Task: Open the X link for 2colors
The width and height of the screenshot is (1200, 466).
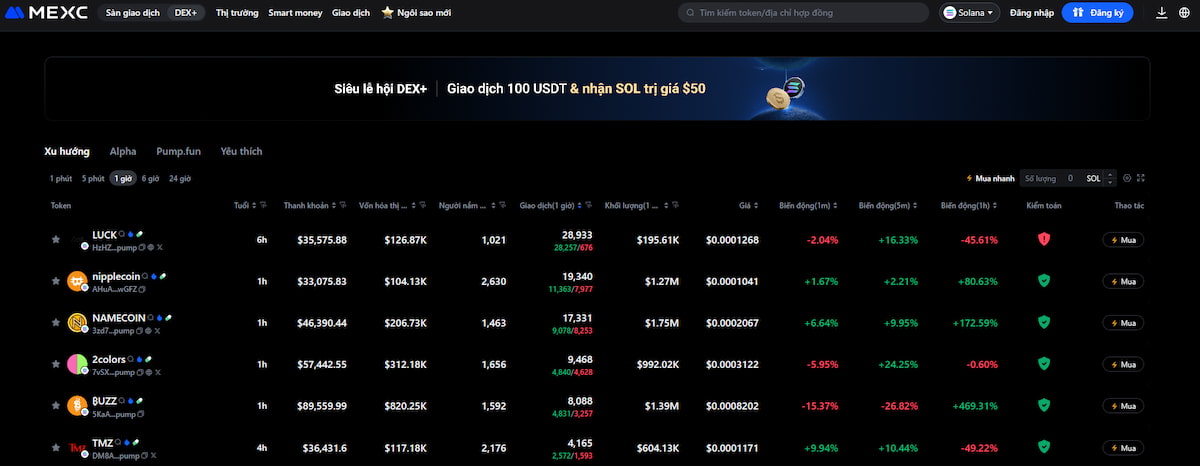Action: (158, 371)
